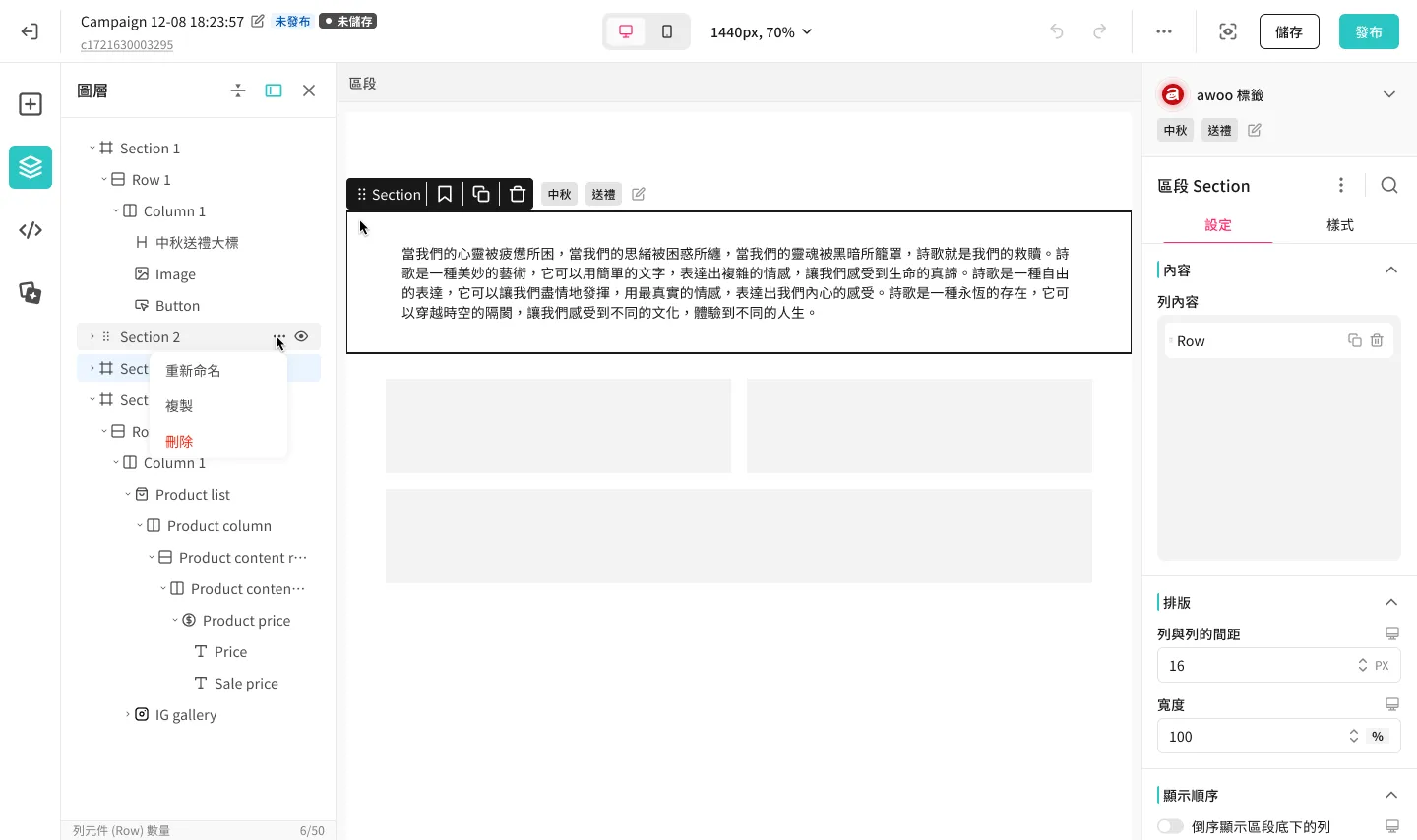Search in the section settings
This screenshot has height=840, width=1417.
1389,186
